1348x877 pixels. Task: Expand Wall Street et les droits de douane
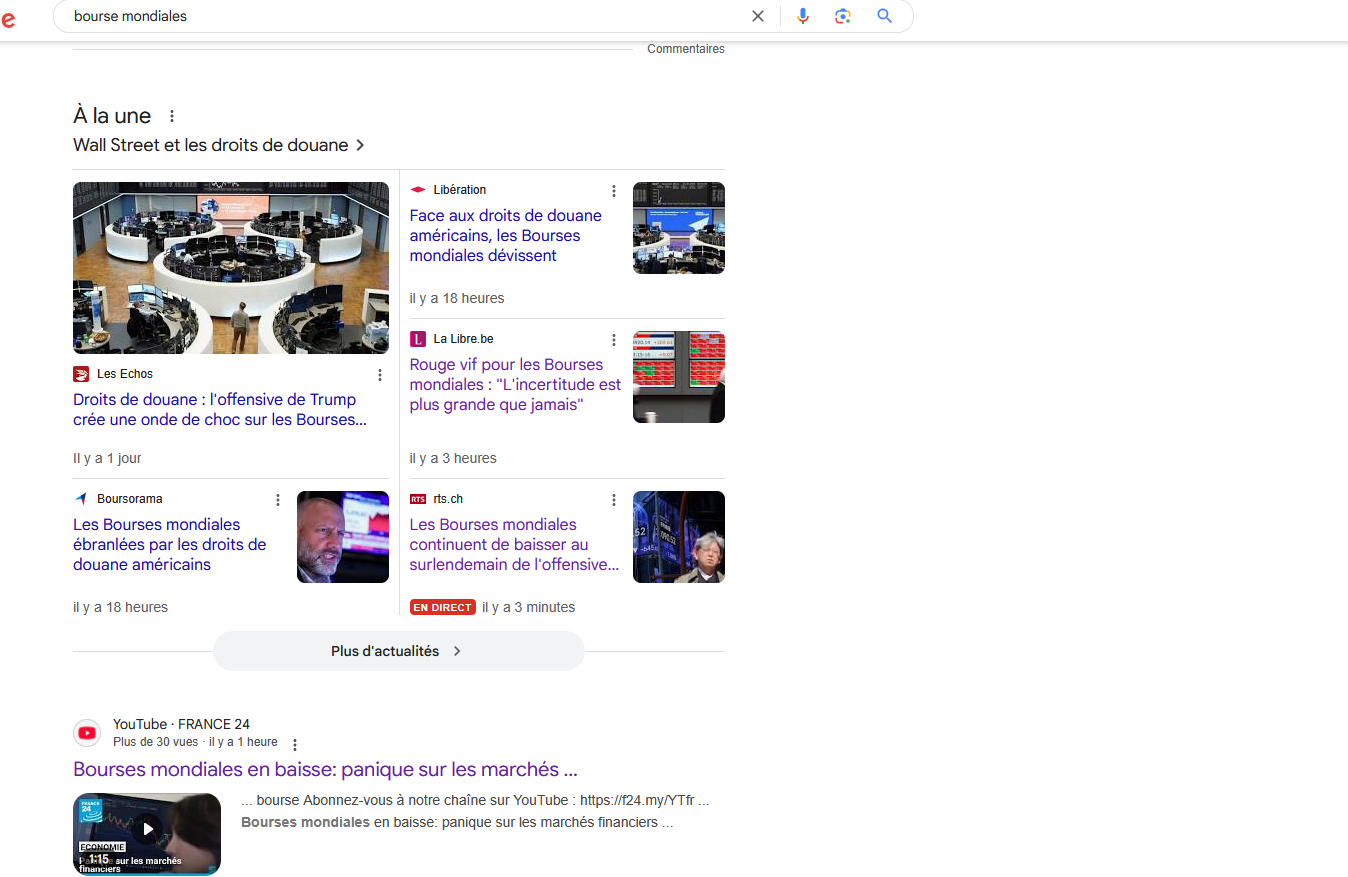click(219, 145)
